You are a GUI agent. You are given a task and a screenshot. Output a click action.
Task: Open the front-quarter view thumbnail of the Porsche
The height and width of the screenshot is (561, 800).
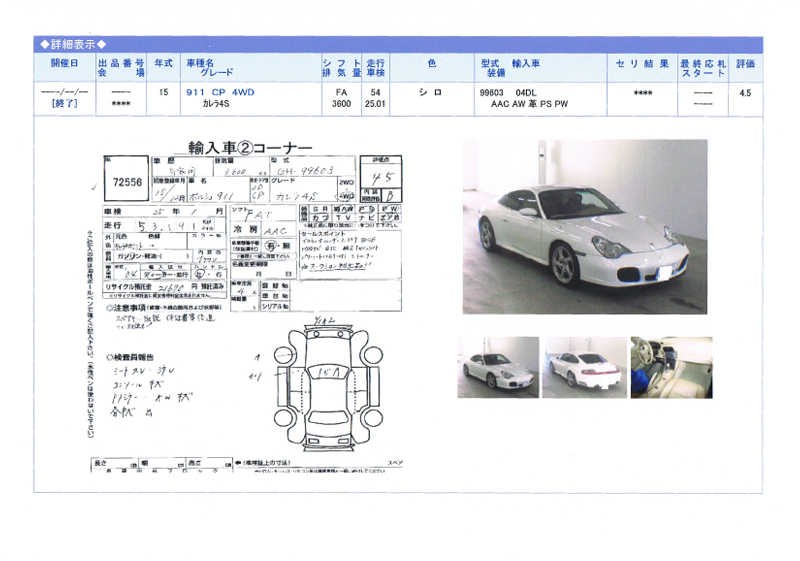point(498,367)
